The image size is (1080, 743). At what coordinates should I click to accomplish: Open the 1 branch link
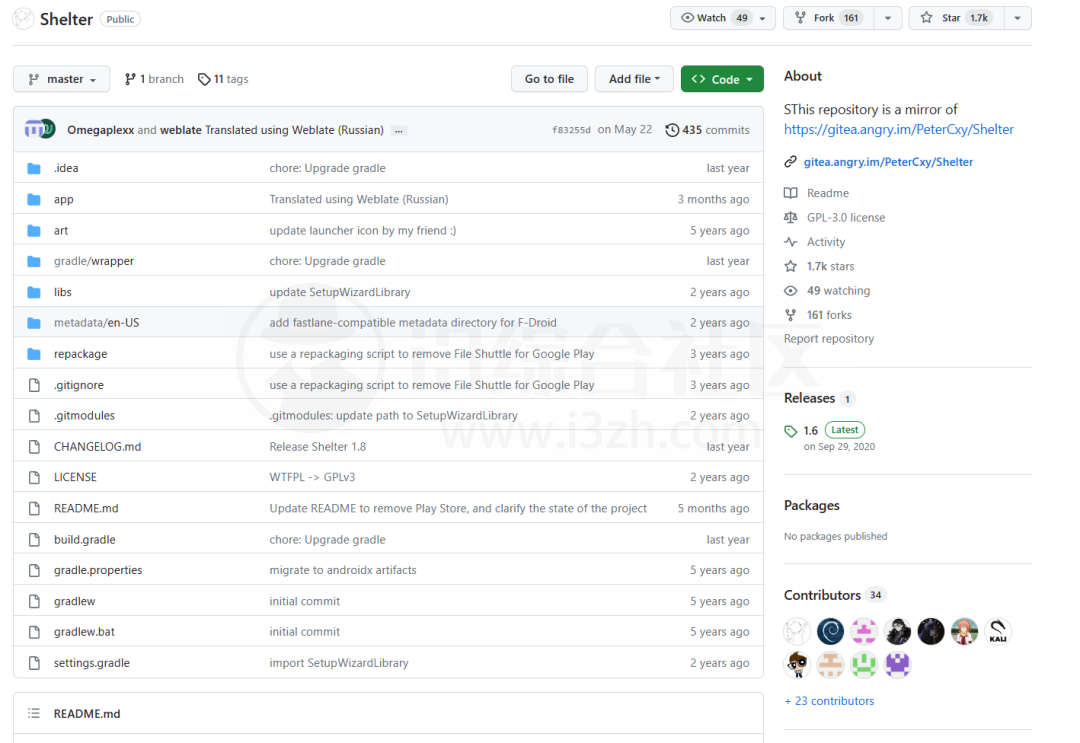154,79
